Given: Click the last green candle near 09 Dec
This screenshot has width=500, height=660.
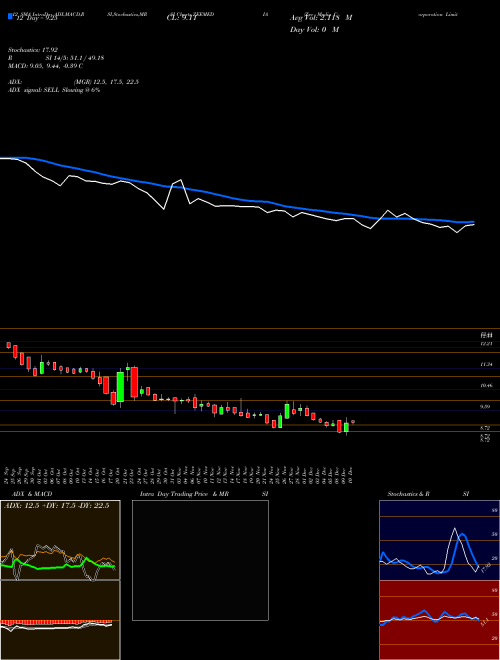Looking at the screenshot, I should pyautogui.click(x=346, y=427).
